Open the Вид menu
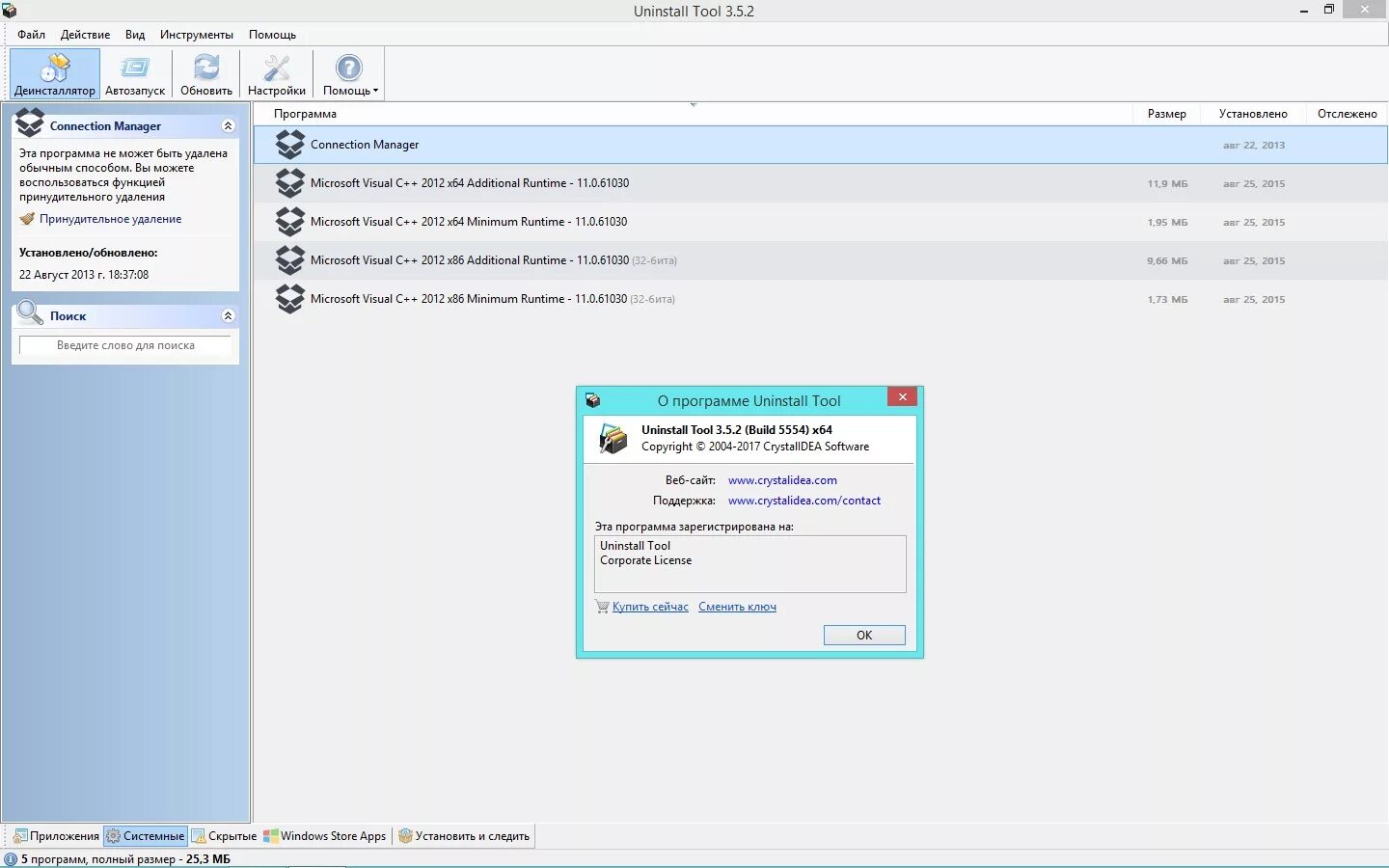Image resolution: width=1389 pixels, height=868 pixels. coord(135,34)
